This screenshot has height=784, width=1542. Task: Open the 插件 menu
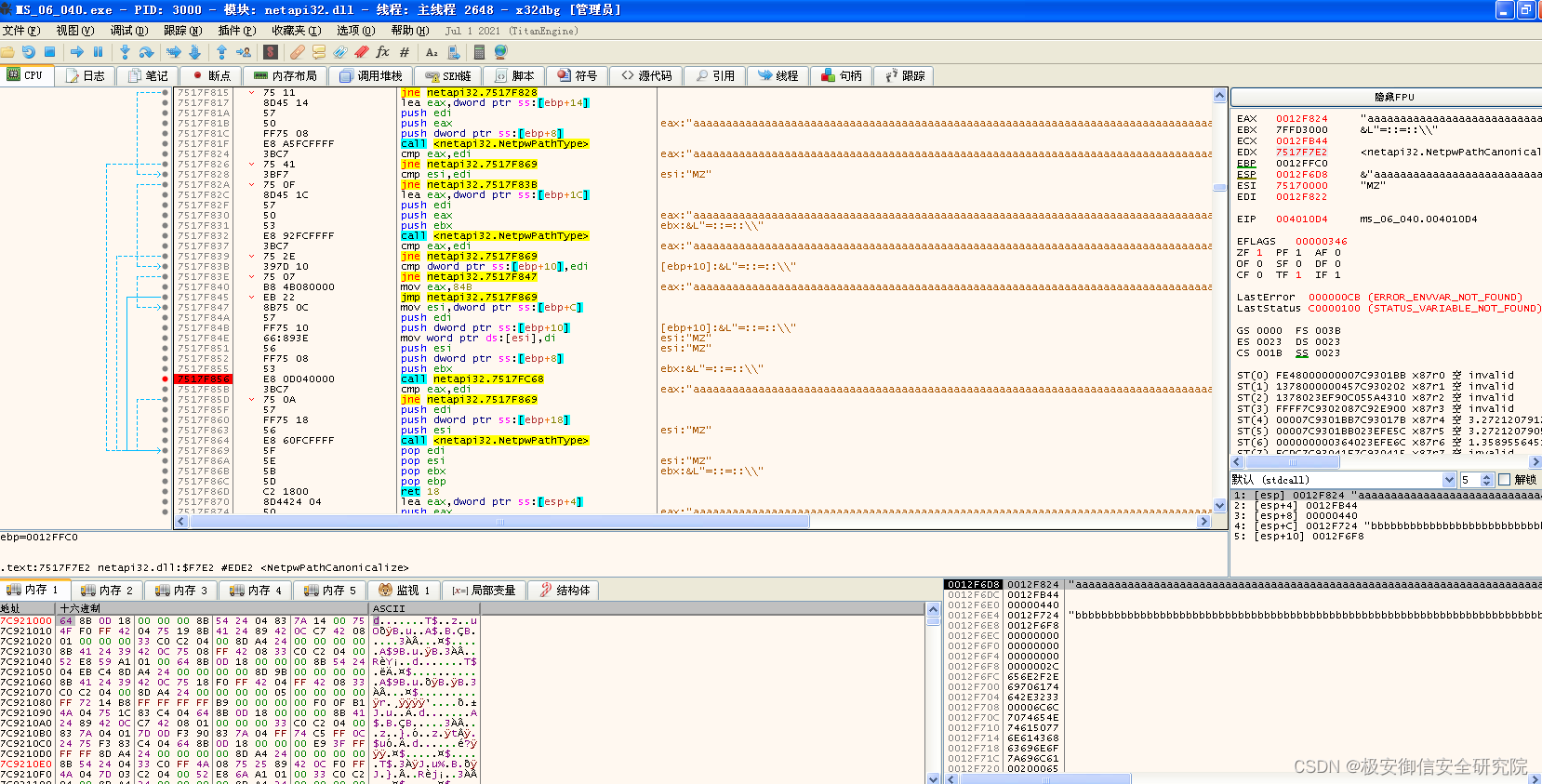(237, 31)
